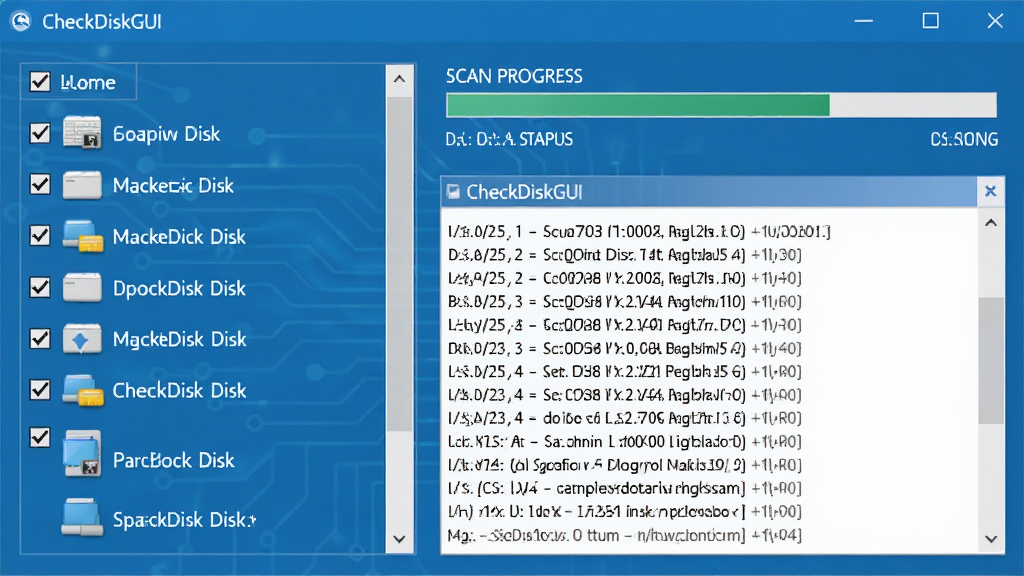
Task: Minimize the CheckDiskGUI window
Action: coord(863,21)
